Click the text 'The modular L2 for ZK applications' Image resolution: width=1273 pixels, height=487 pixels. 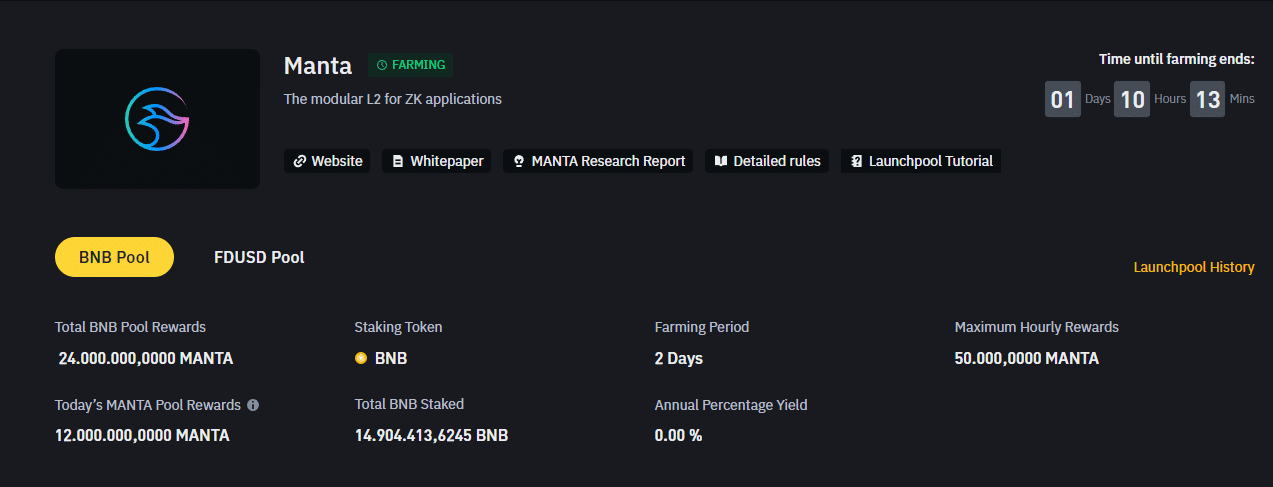click(393, 99)
